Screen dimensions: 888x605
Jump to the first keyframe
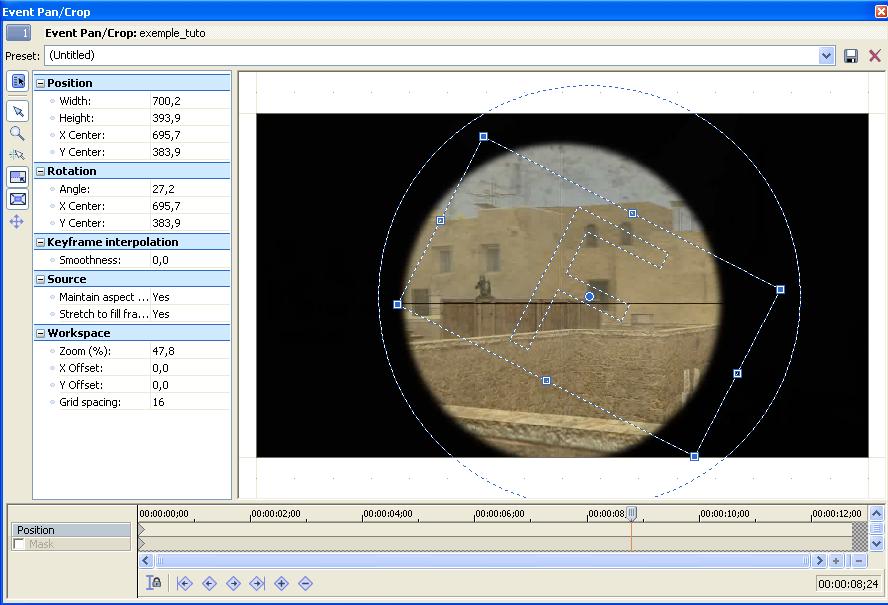point(185,583)
